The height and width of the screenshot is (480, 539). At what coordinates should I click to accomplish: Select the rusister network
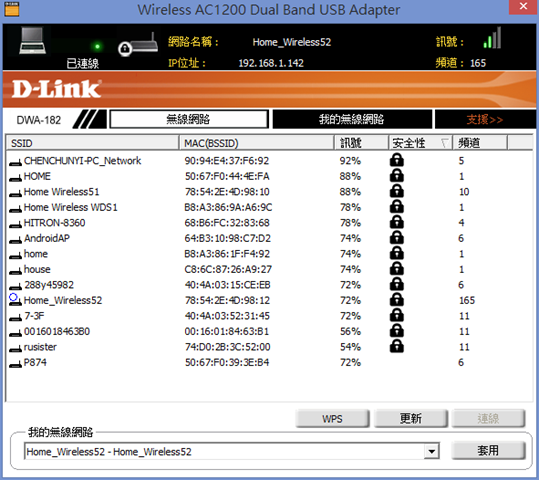pyautogui.click(x=269, y=347)
